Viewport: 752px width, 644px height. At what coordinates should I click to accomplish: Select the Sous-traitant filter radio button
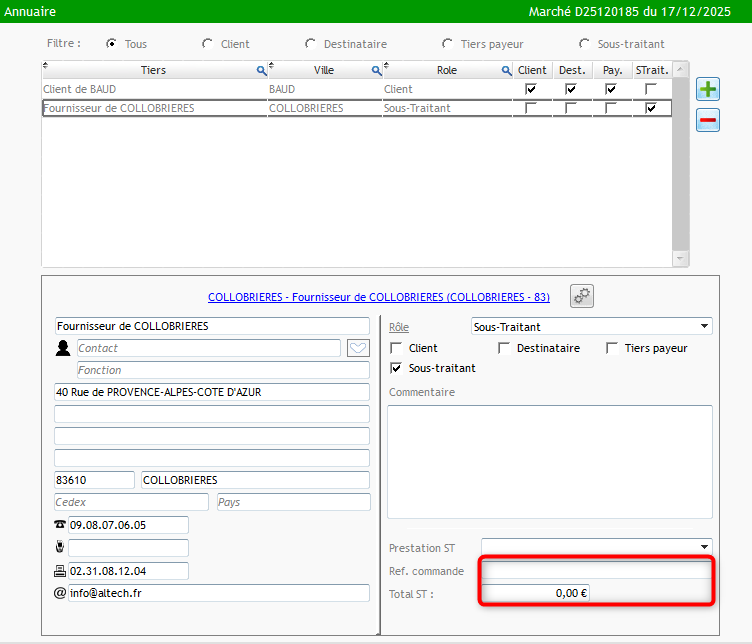(x=584, y=44)
